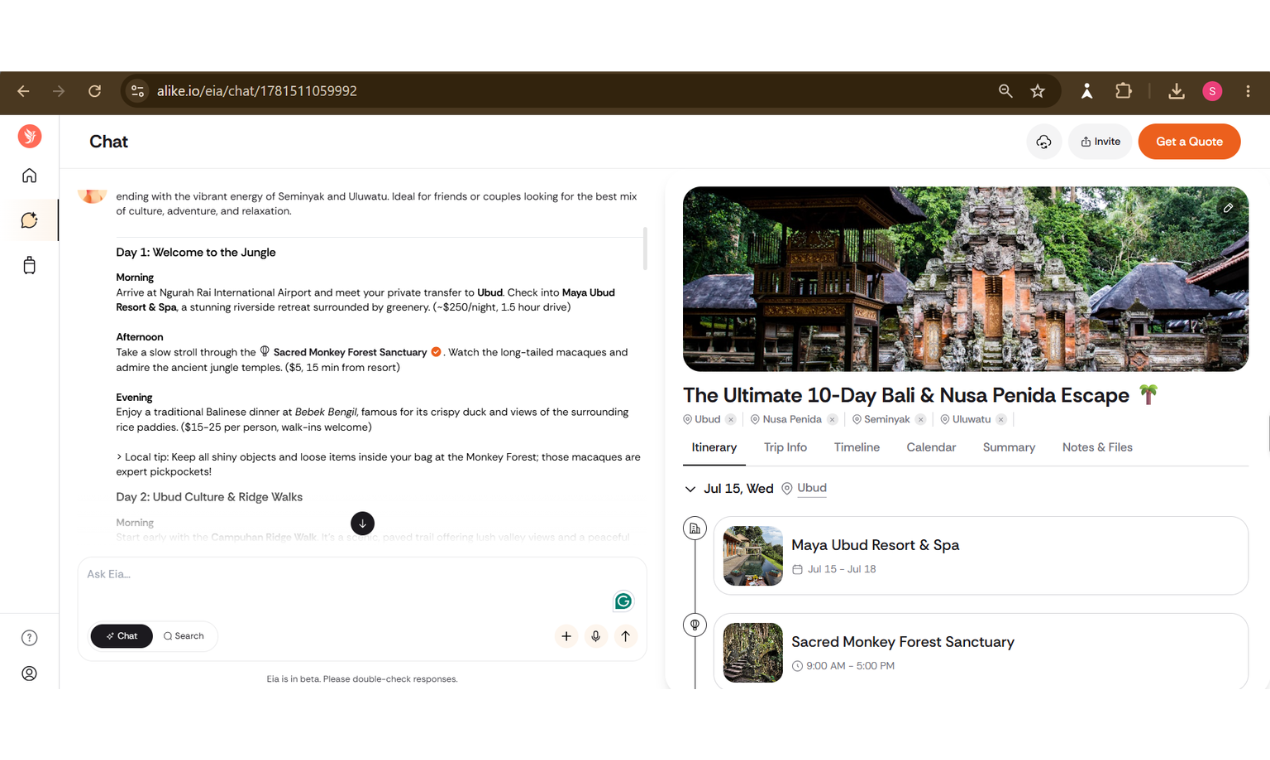This screenshot has height=760, width=1270.
Task: Open the account profile icon in sidebar
Action: (x=29, y=674)
